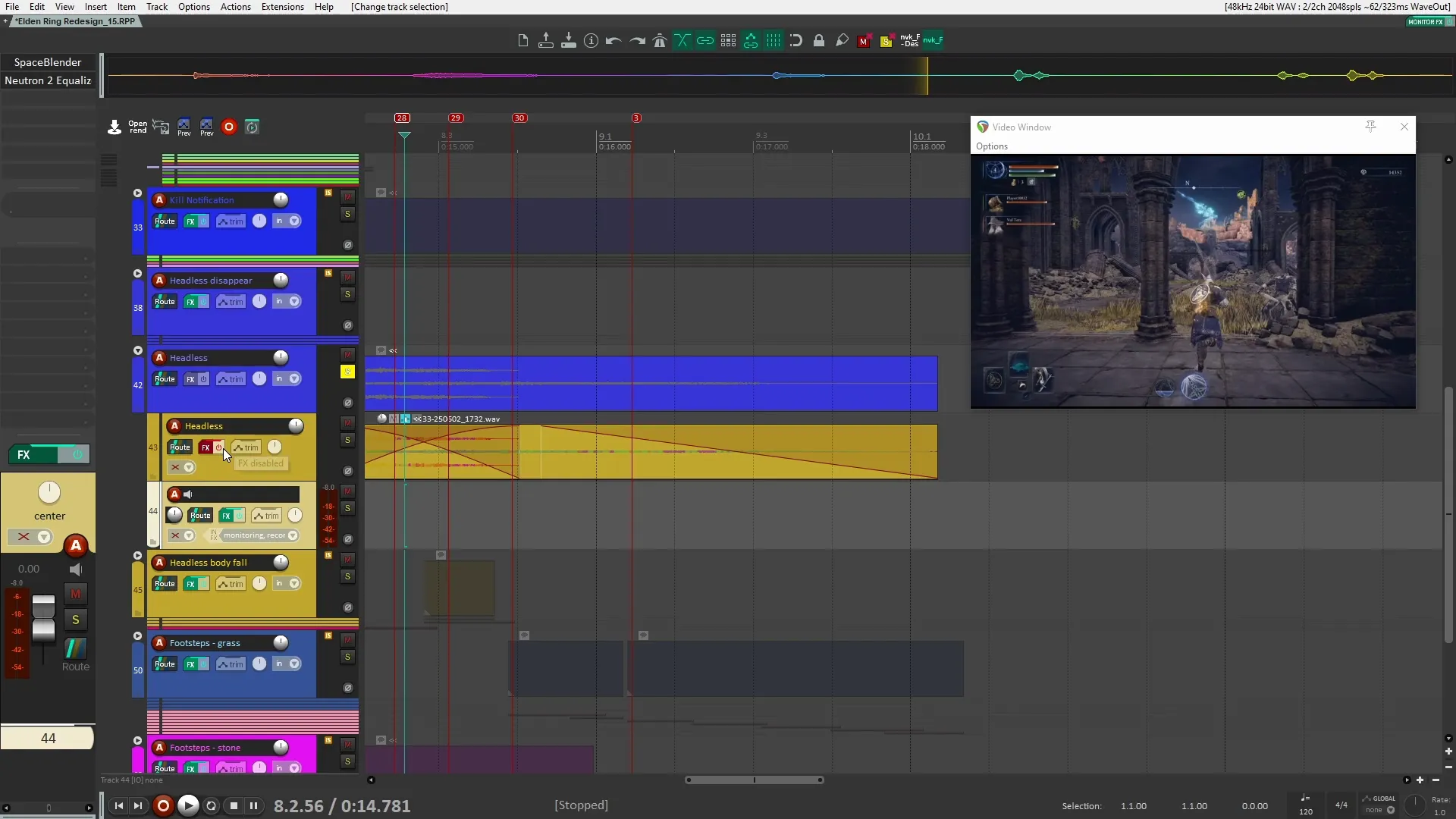Click the Undo icon in the toolbar
This screenshot has height=819, width=1456.
(x=613, y=40)
